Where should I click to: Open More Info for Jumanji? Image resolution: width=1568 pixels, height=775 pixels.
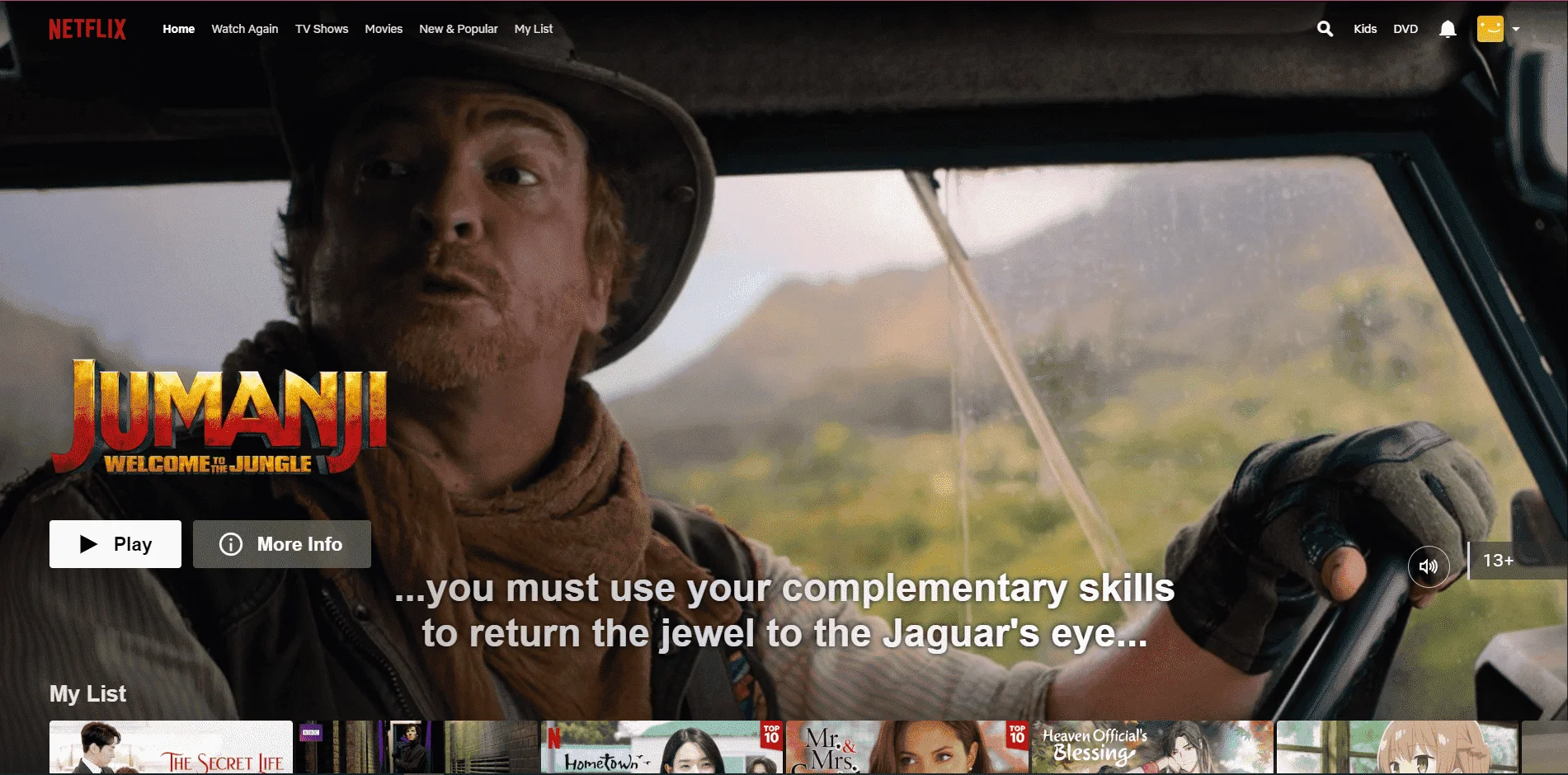coord(282,544)
